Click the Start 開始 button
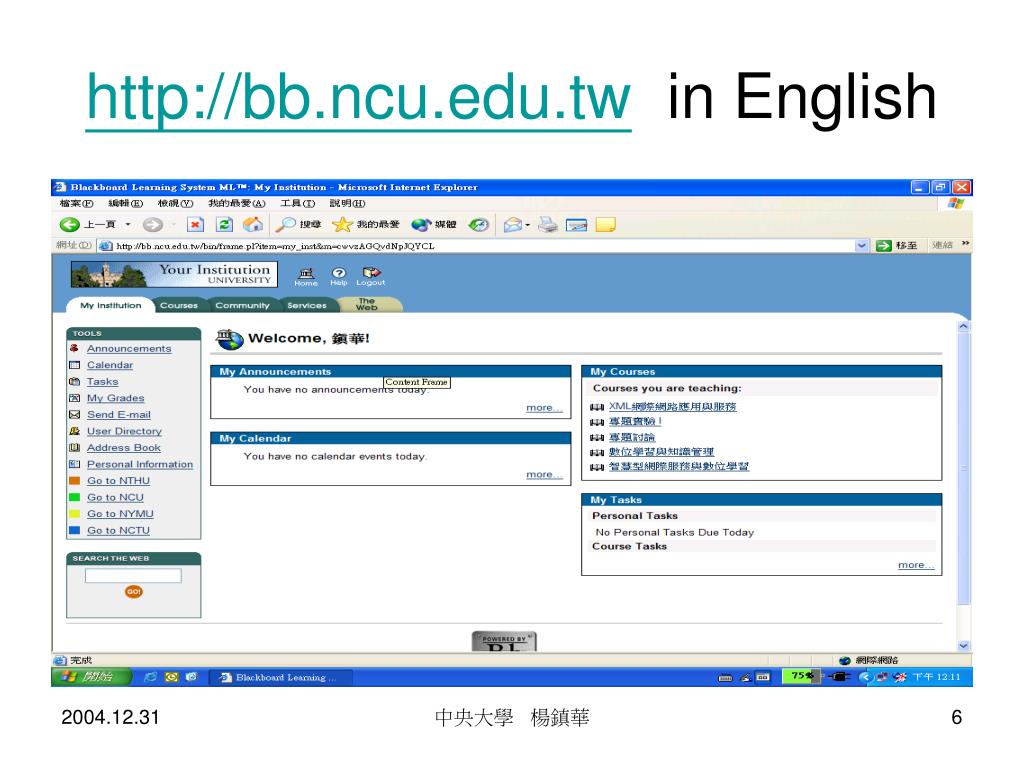This screenshot has height=768, width=1024. [91, 677]
